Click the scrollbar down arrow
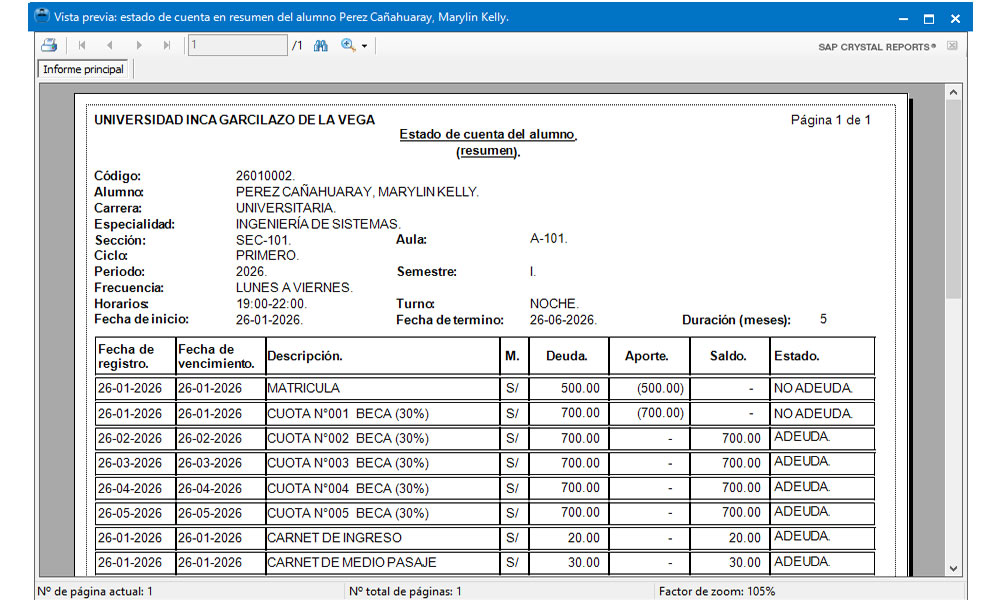The width and height of the screenshot is (1000, 600). [953, 569]
